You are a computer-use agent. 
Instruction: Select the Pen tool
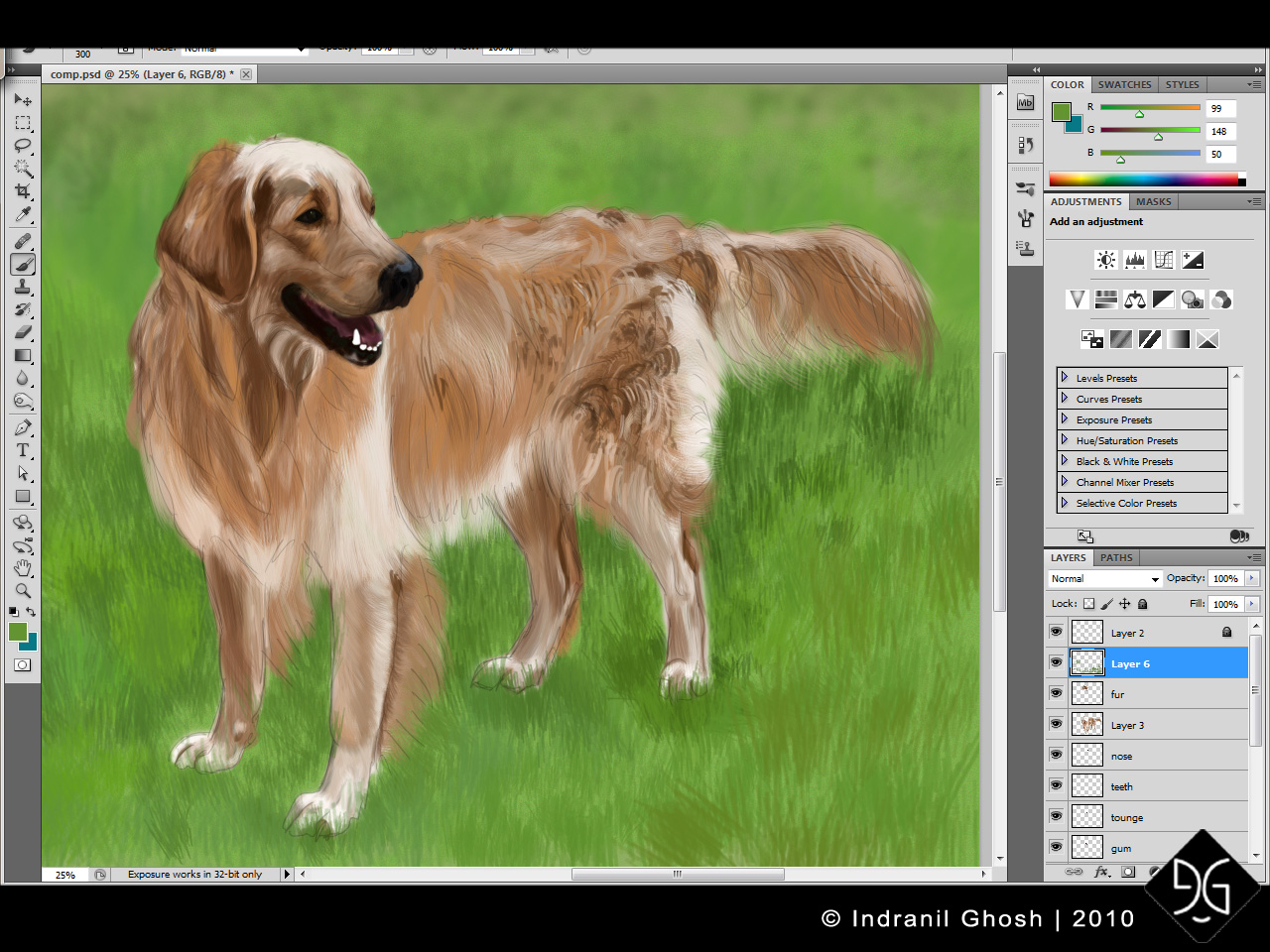23,426
